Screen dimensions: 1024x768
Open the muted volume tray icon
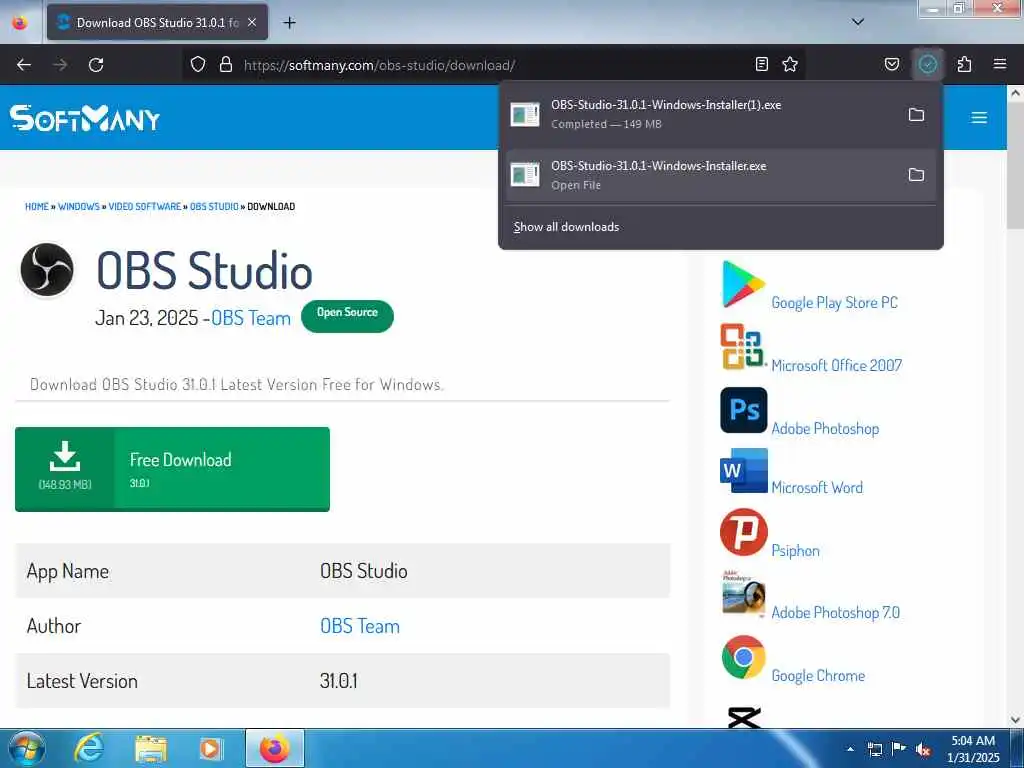click(x=923, y=750)
